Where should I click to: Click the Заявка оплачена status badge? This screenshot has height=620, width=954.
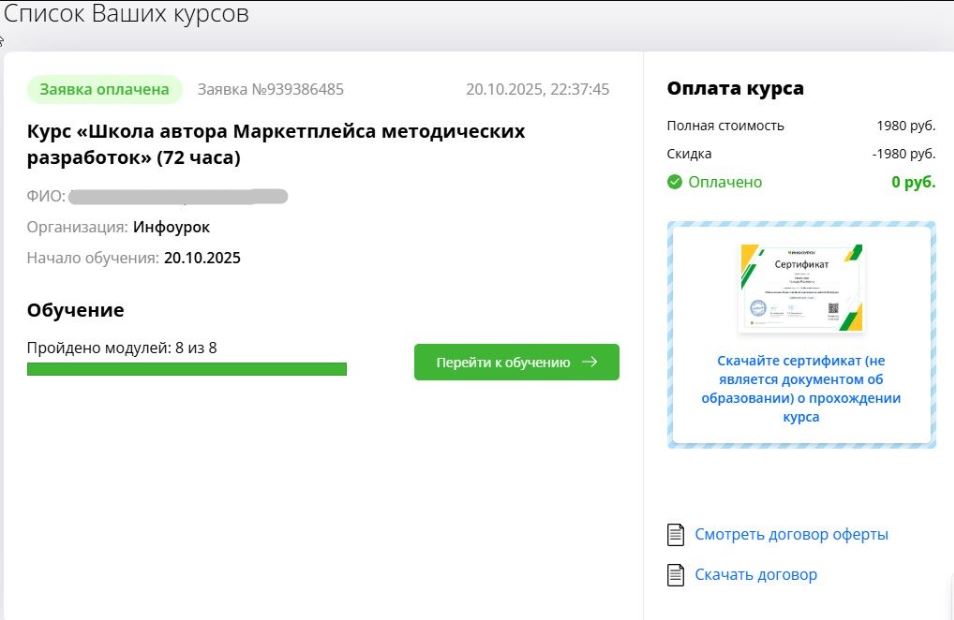tap(105, 89)
